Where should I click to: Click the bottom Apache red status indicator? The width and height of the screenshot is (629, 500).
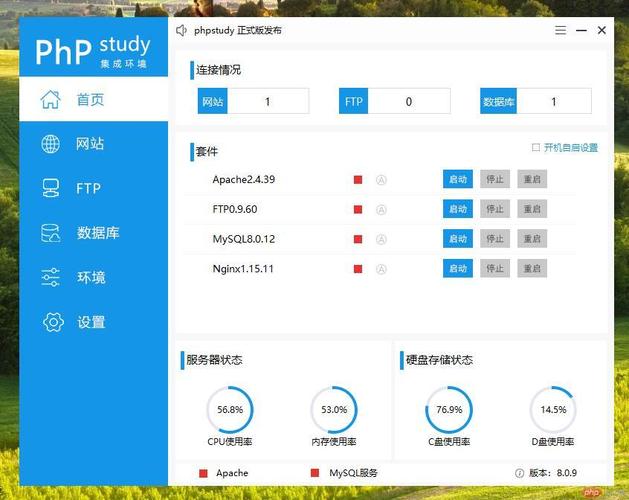pos(203,474)
